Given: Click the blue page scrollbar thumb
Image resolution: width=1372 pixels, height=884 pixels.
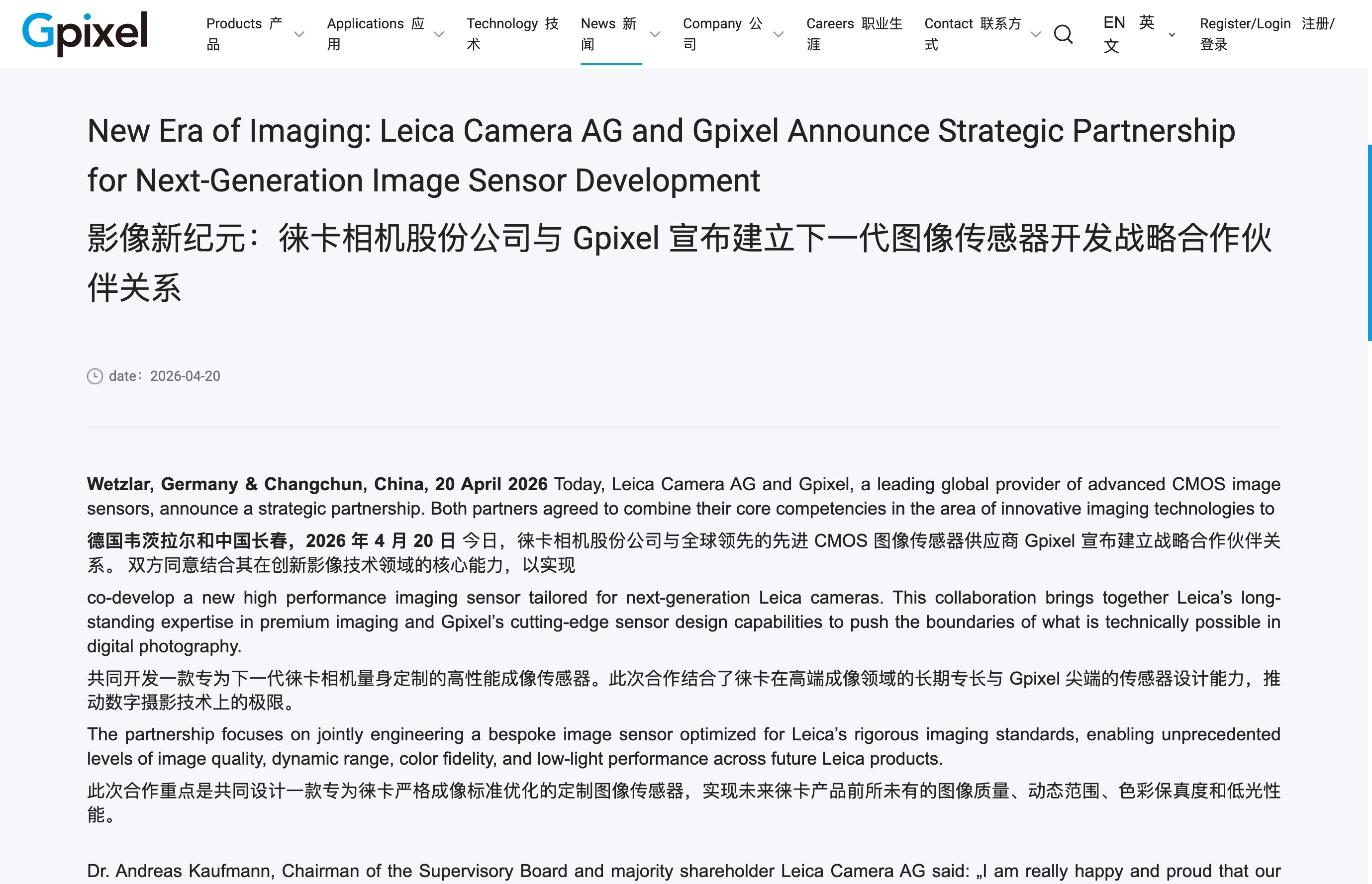Looking at the screenshot, I should point(1369,243).
